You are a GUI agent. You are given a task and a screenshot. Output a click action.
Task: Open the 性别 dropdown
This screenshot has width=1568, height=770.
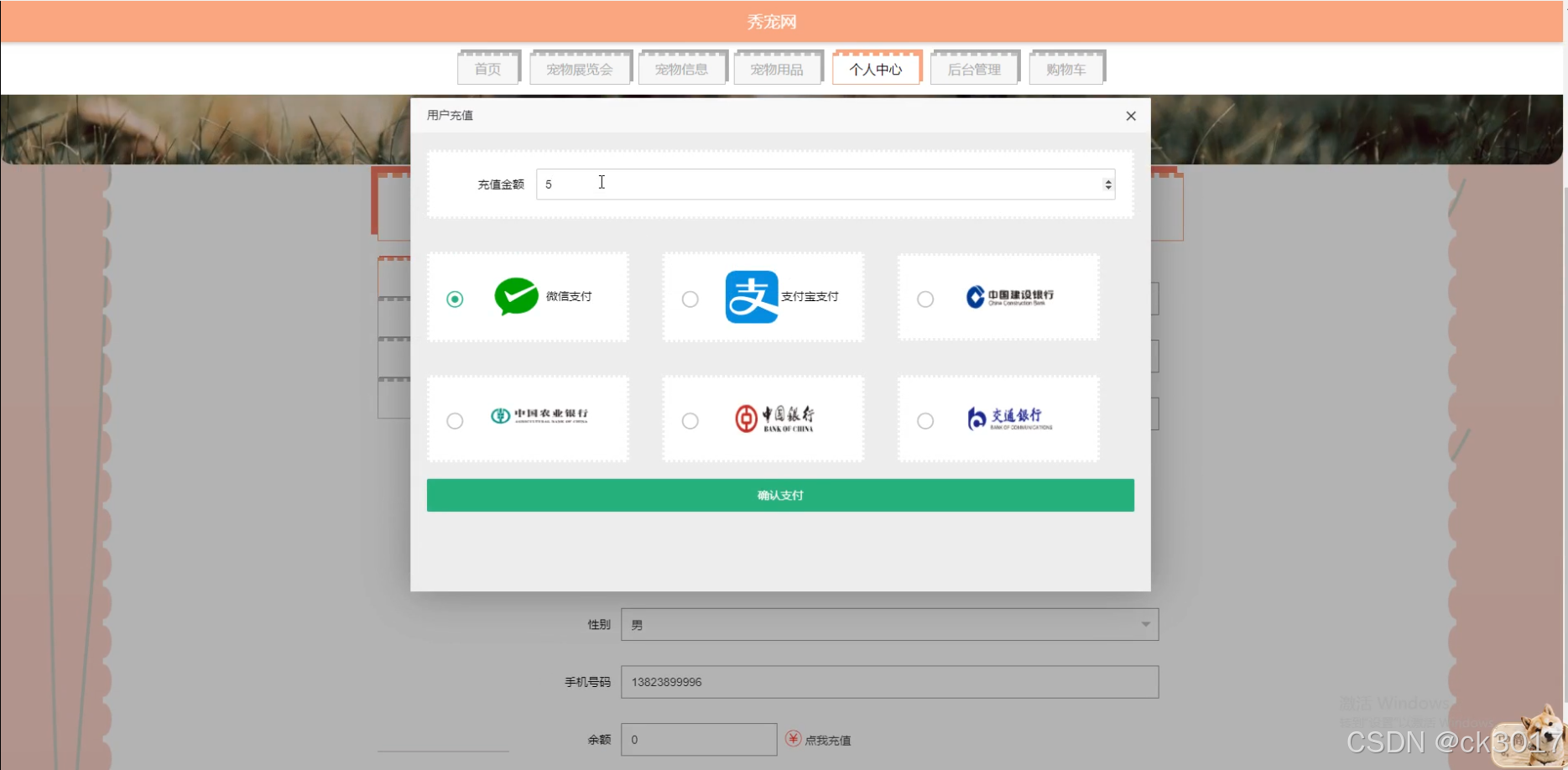889,625
